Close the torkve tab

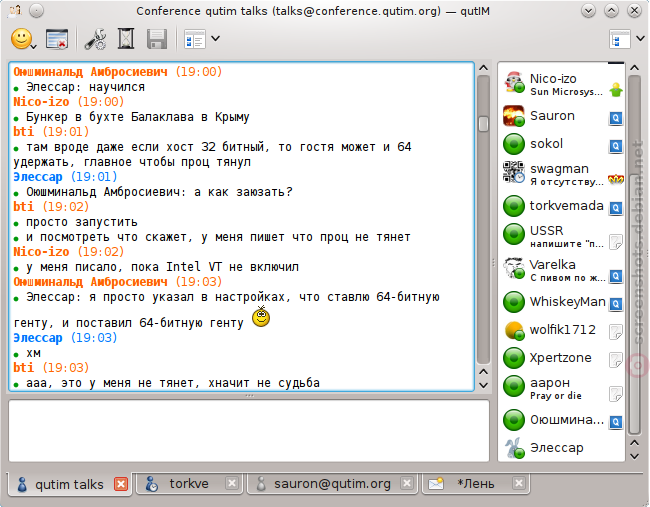pos(232,483)
